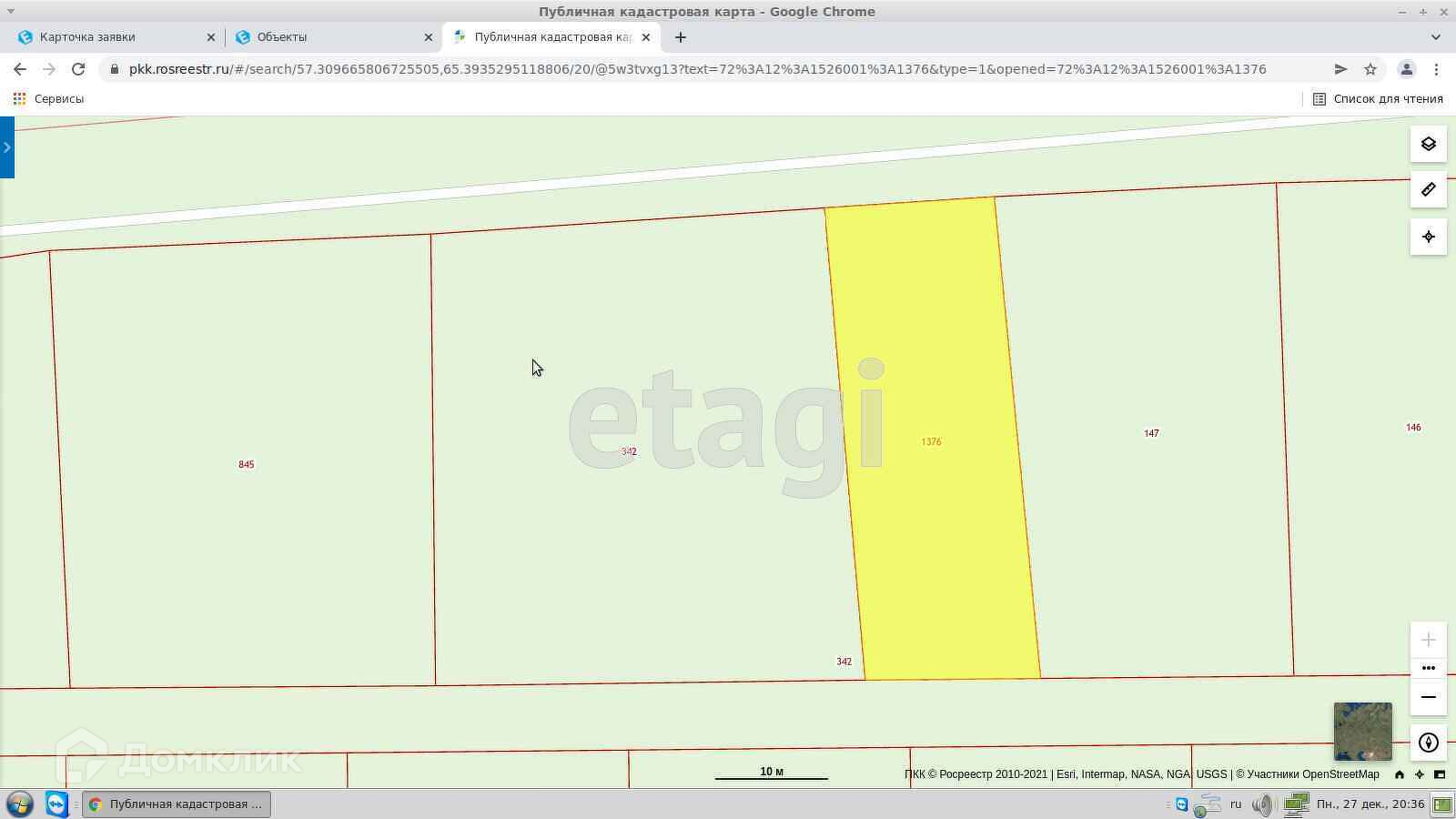
Task: Open the volume control speaker icon
Action: pyautogui.click(x=1261, y=804)
